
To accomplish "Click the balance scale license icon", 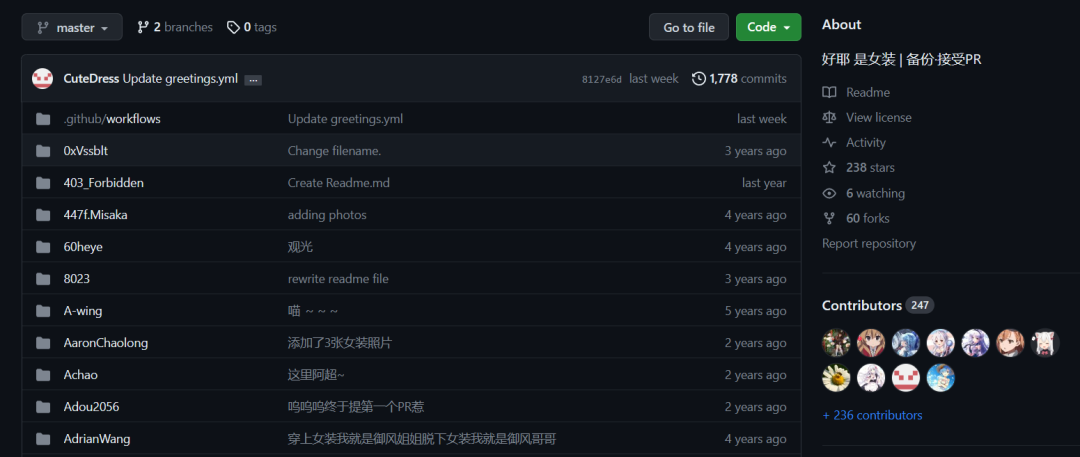I will (x=829, y=117).
